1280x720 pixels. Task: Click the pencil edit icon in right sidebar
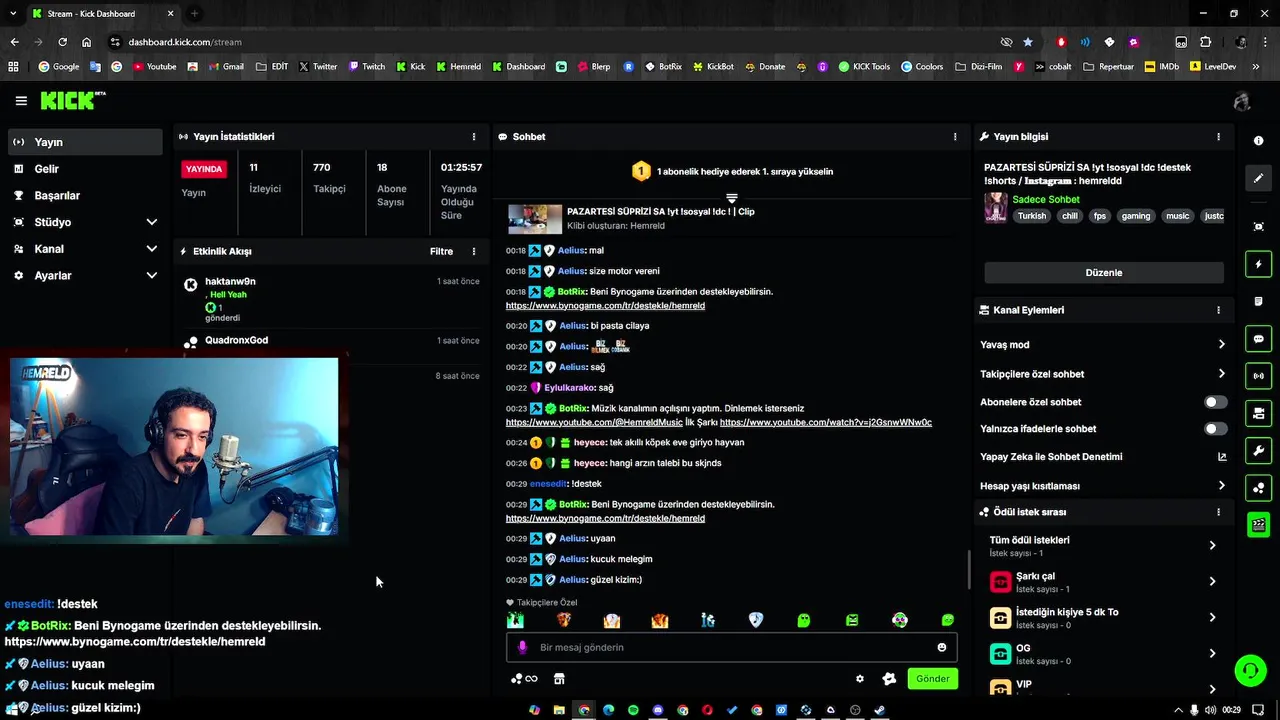pos(1258,178)
